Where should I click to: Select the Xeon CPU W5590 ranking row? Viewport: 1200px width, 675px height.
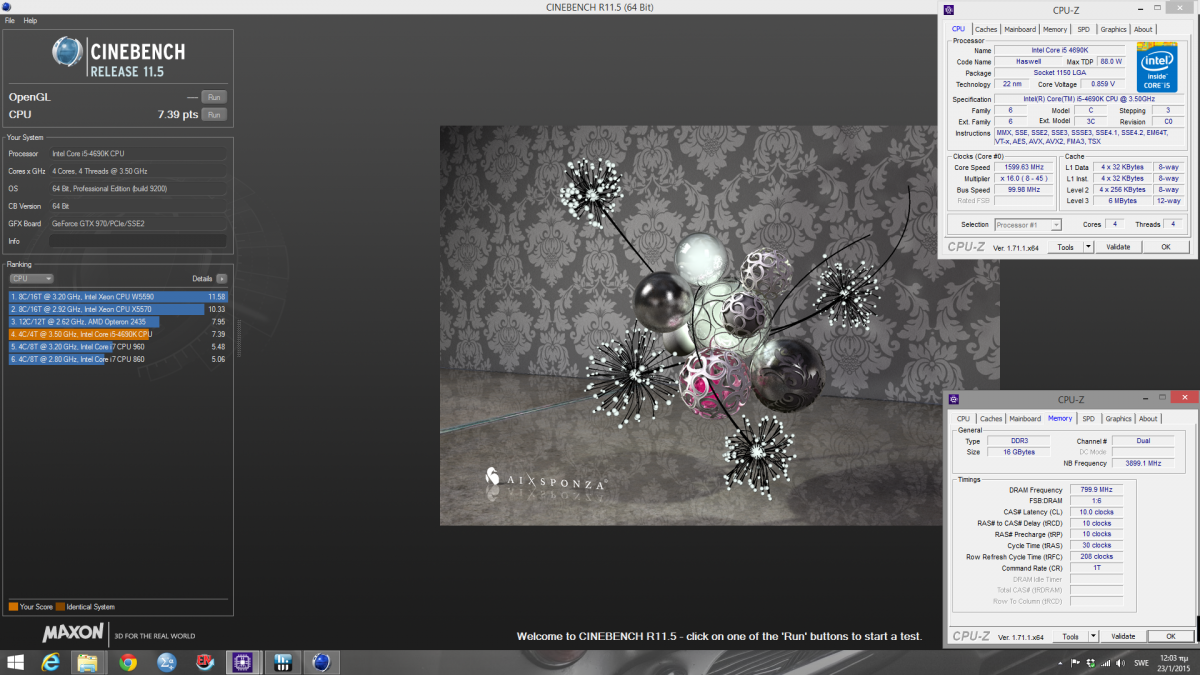coord(118,297)
